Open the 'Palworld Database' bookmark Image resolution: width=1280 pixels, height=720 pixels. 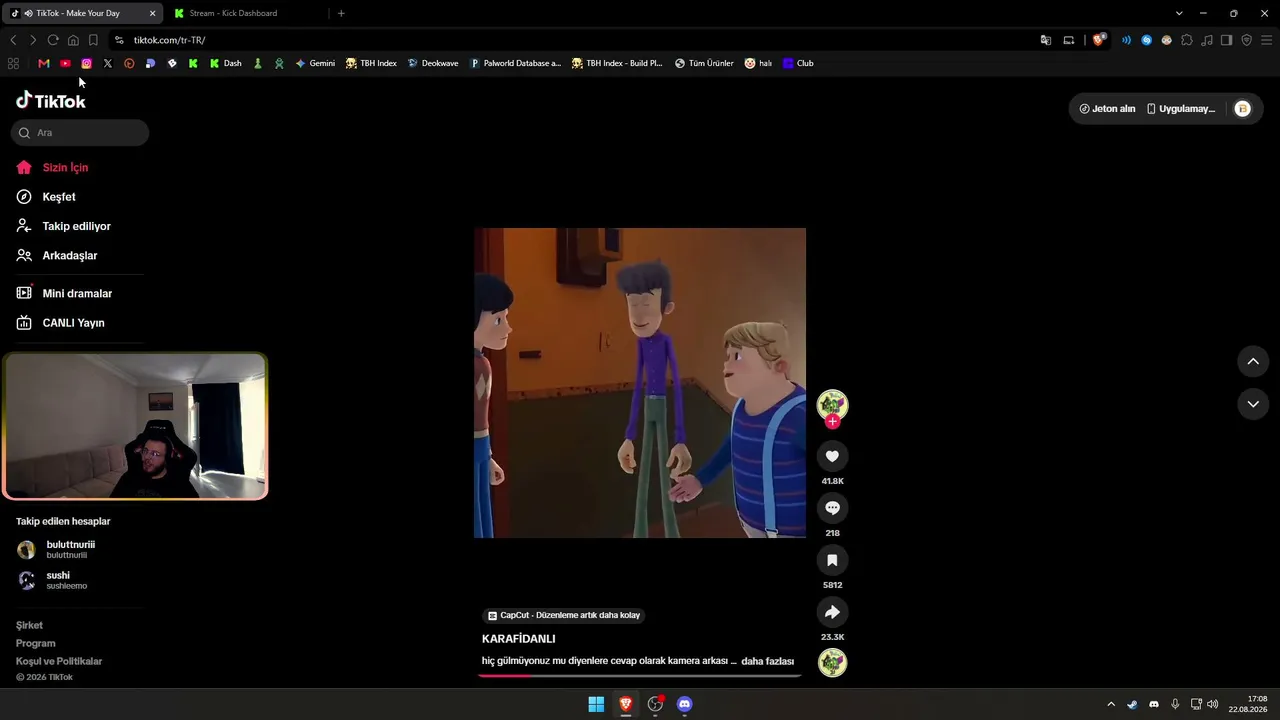[516, 63]
